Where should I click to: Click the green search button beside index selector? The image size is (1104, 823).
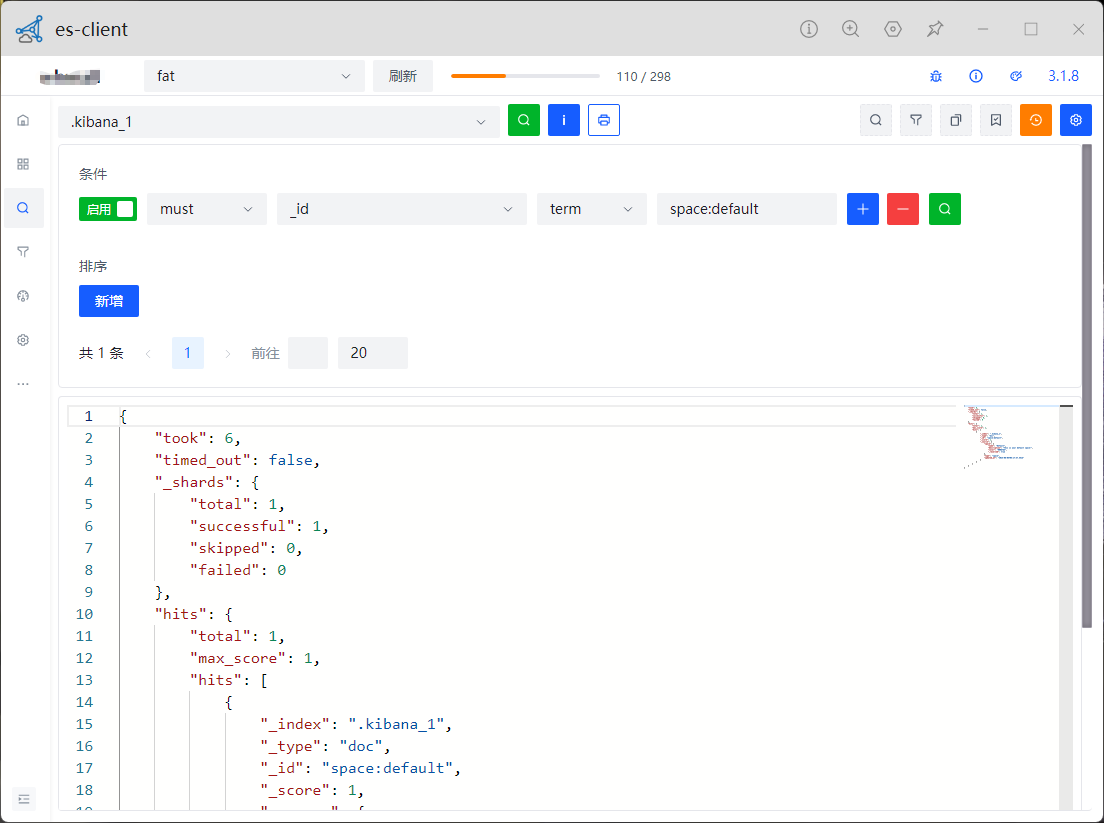524,120
